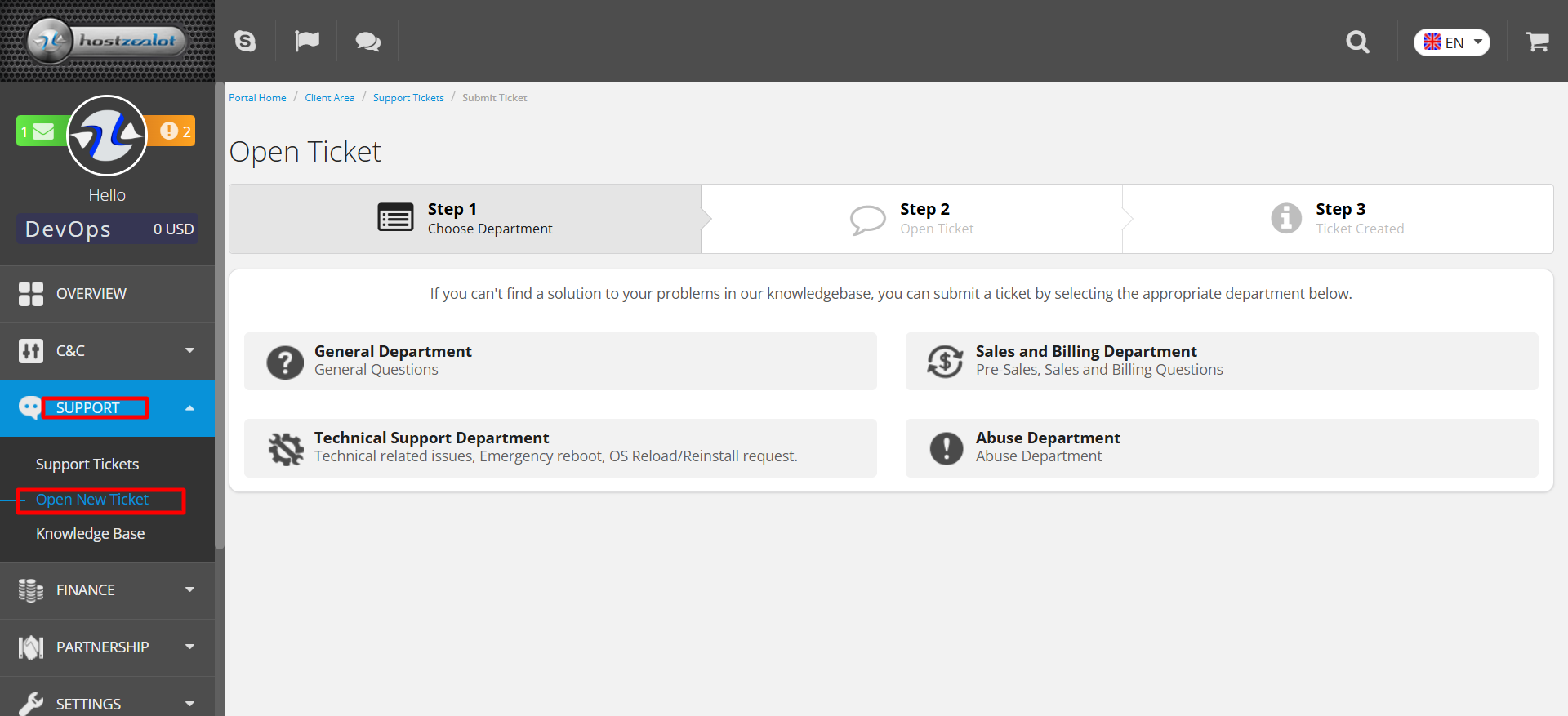Click the Step 2 speech bubble icon
1568x716 pixels.
pos(867,220)
